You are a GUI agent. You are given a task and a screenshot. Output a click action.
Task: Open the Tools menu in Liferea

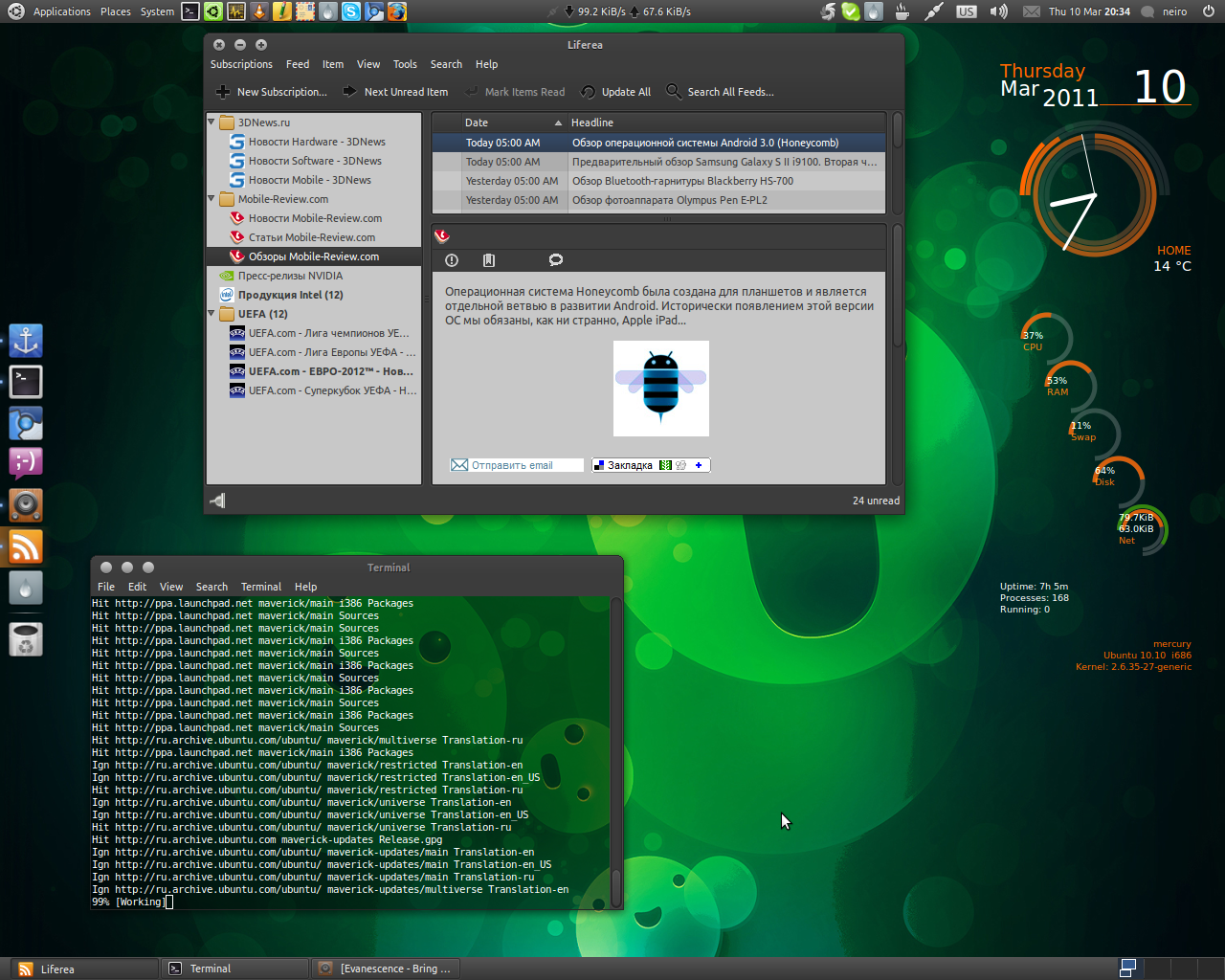click(404, 64)
